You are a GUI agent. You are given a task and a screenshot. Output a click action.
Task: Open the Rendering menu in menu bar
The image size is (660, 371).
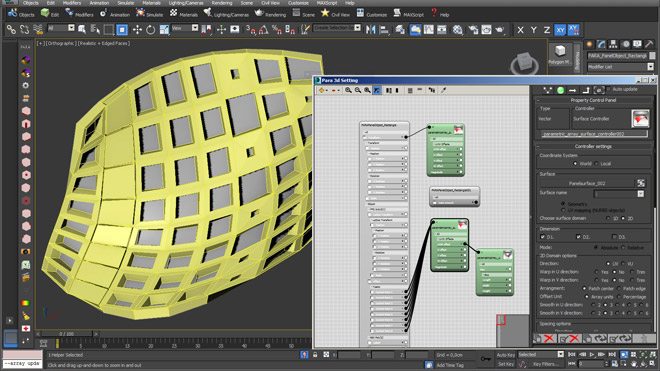pos(222,3)
